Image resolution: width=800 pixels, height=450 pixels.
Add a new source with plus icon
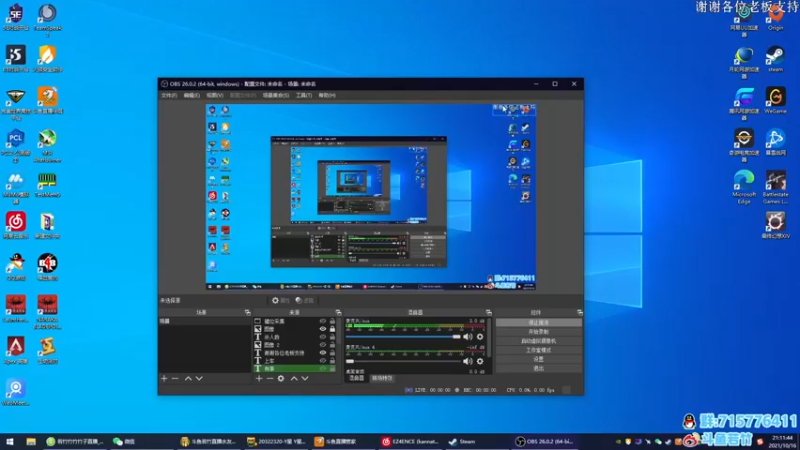(259, 379)
